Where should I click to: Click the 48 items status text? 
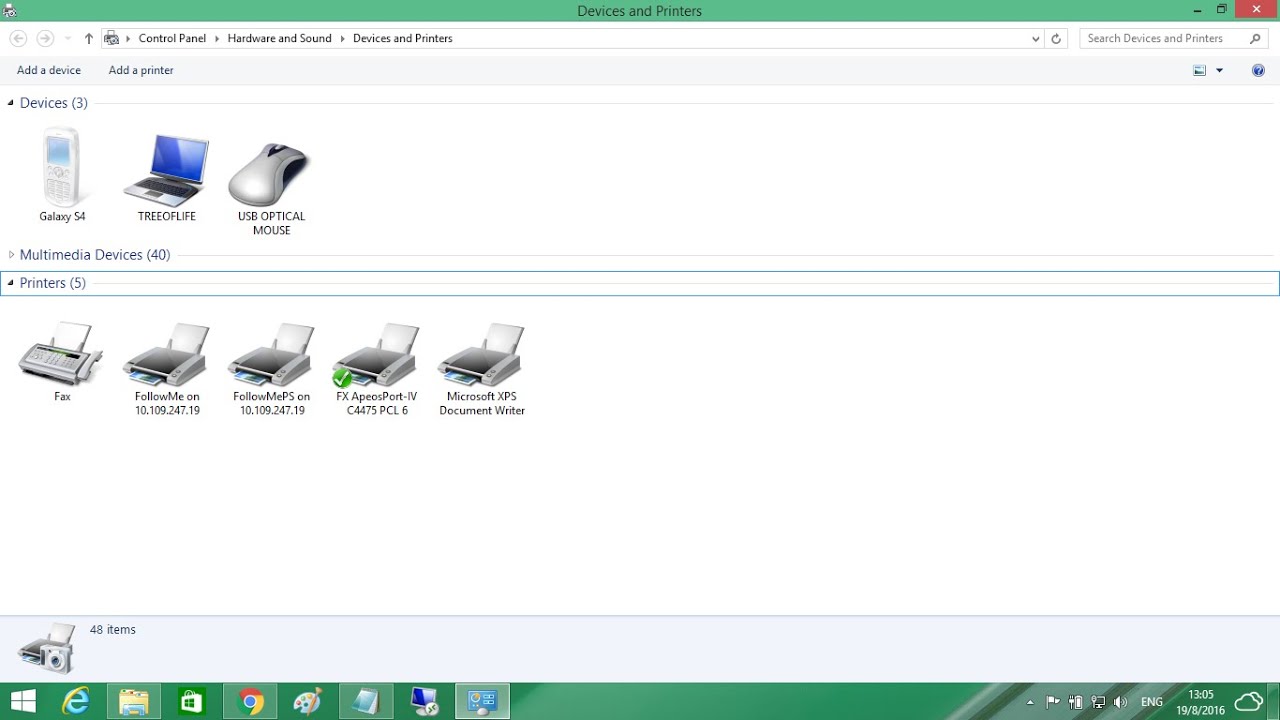(113, 629)
